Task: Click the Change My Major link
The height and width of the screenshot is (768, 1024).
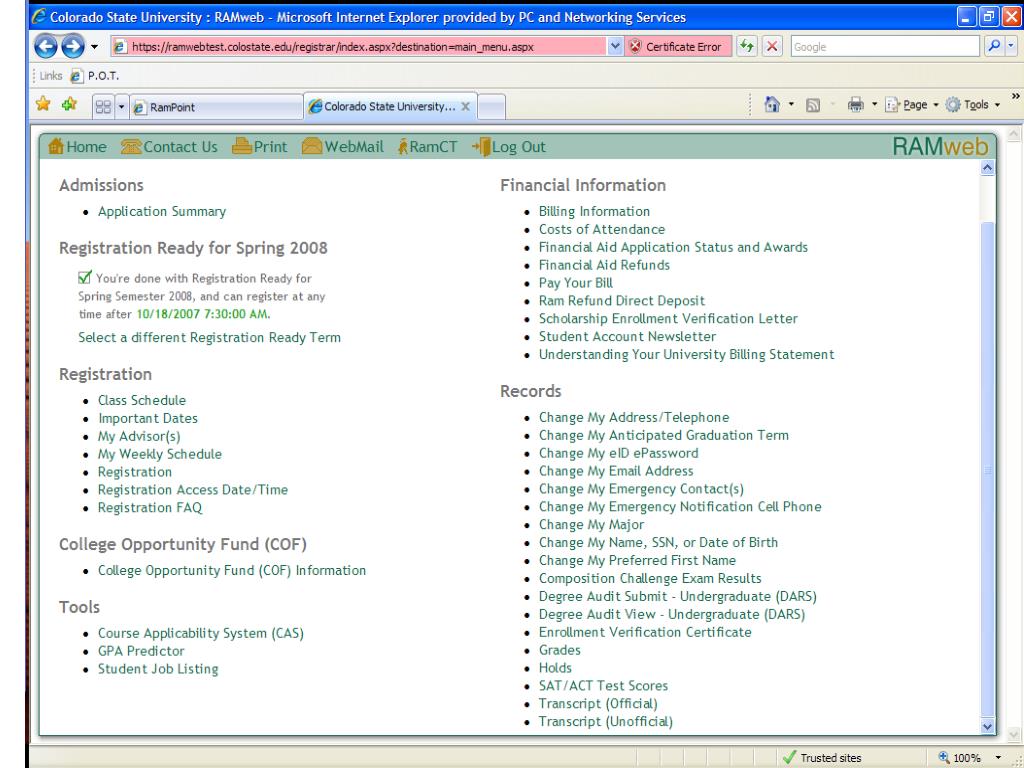Action: (x=591, y=524)
